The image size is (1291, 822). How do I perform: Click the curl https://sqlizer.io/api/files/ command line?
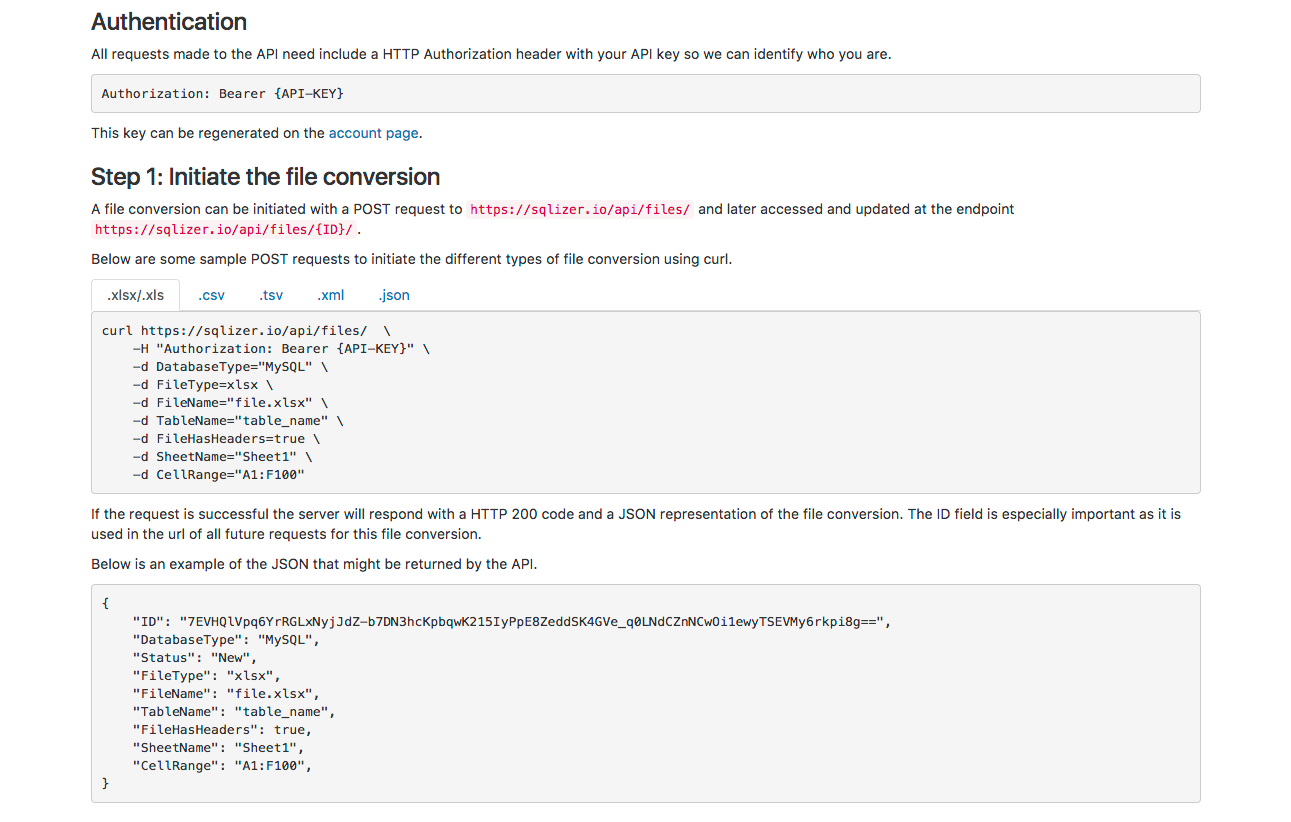(246, 331)
